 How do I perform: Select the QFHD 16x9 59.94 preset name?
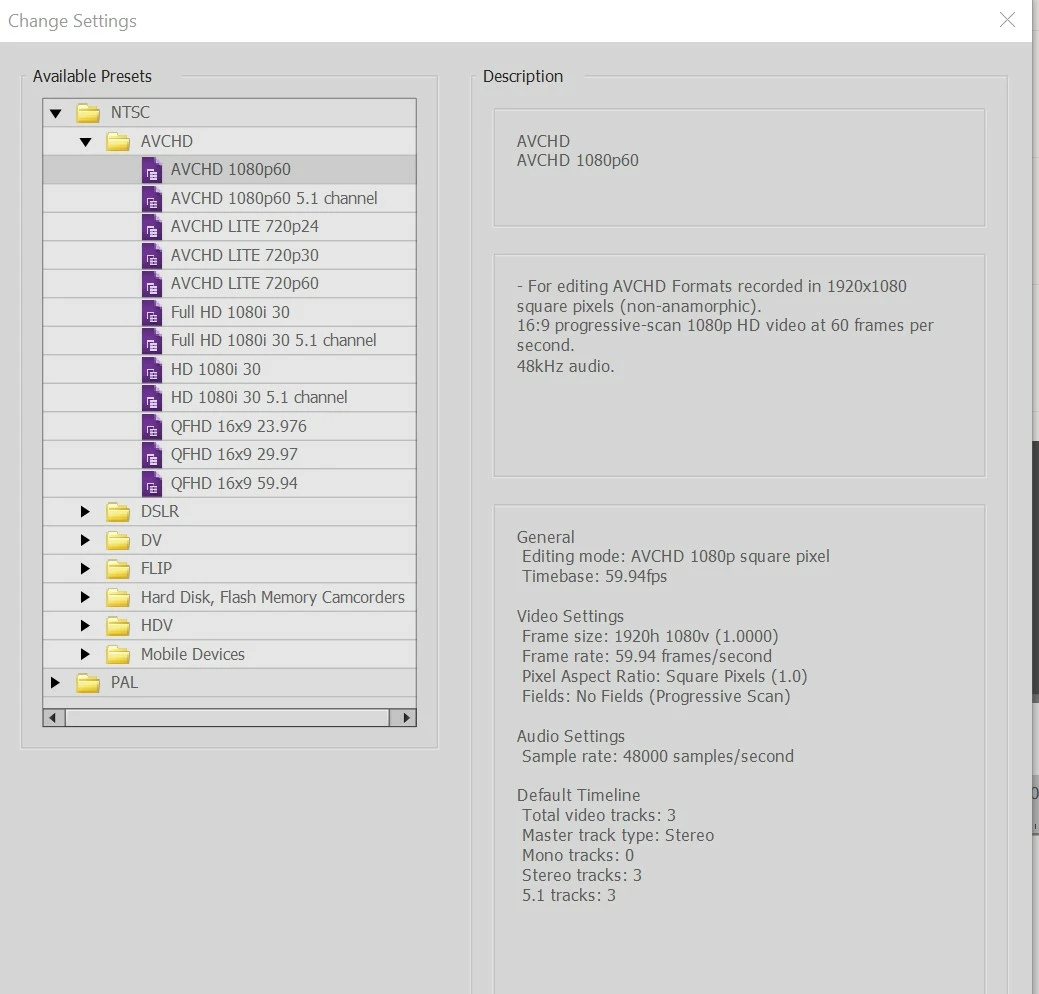tap(234, 483)
